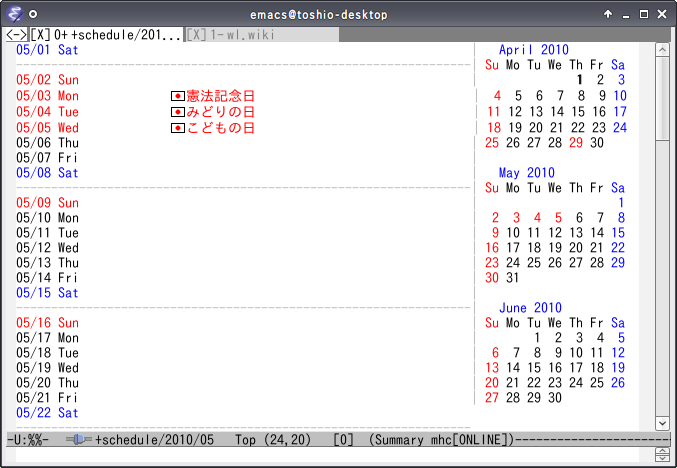Click the sticky dot in the title bar

coord(34,15)
